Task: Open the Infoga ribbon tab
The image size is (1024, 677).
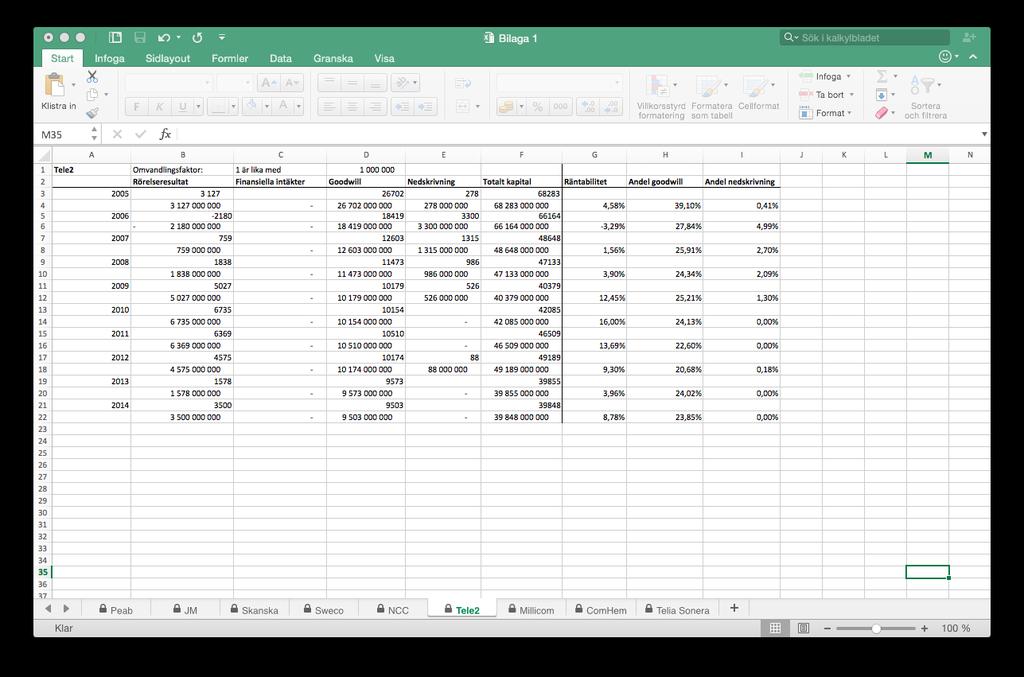Action: point(109,58)
